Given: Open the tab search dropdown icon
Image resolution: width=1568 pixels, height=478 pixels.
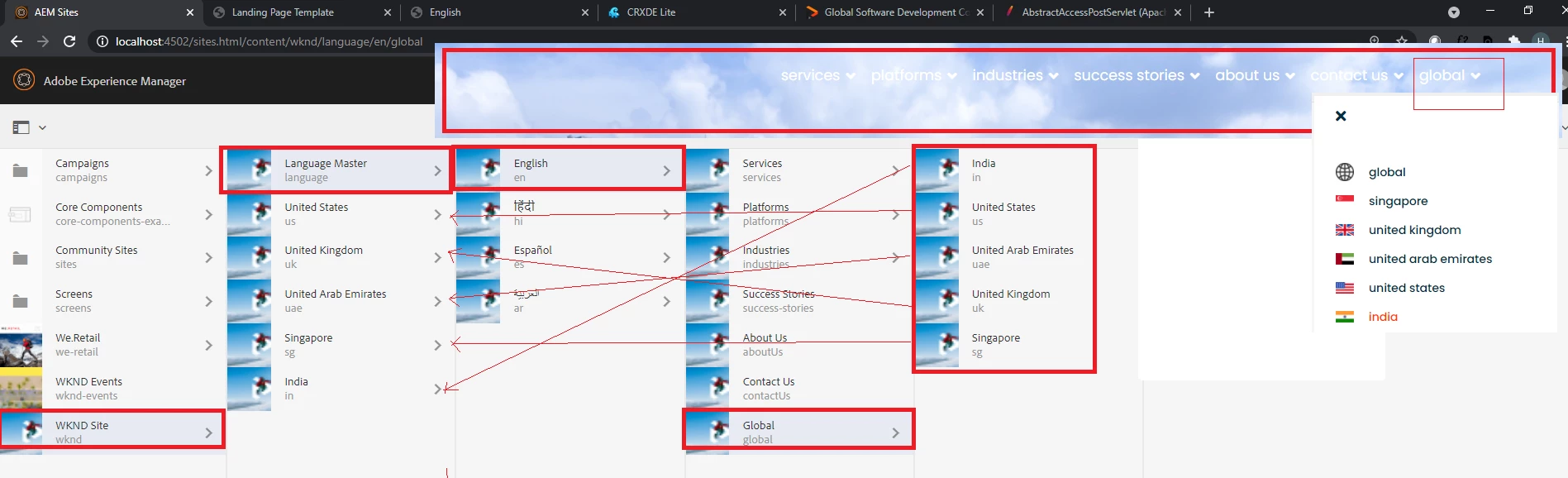Looking at the screenshot, I should [x=1453, y=12].
